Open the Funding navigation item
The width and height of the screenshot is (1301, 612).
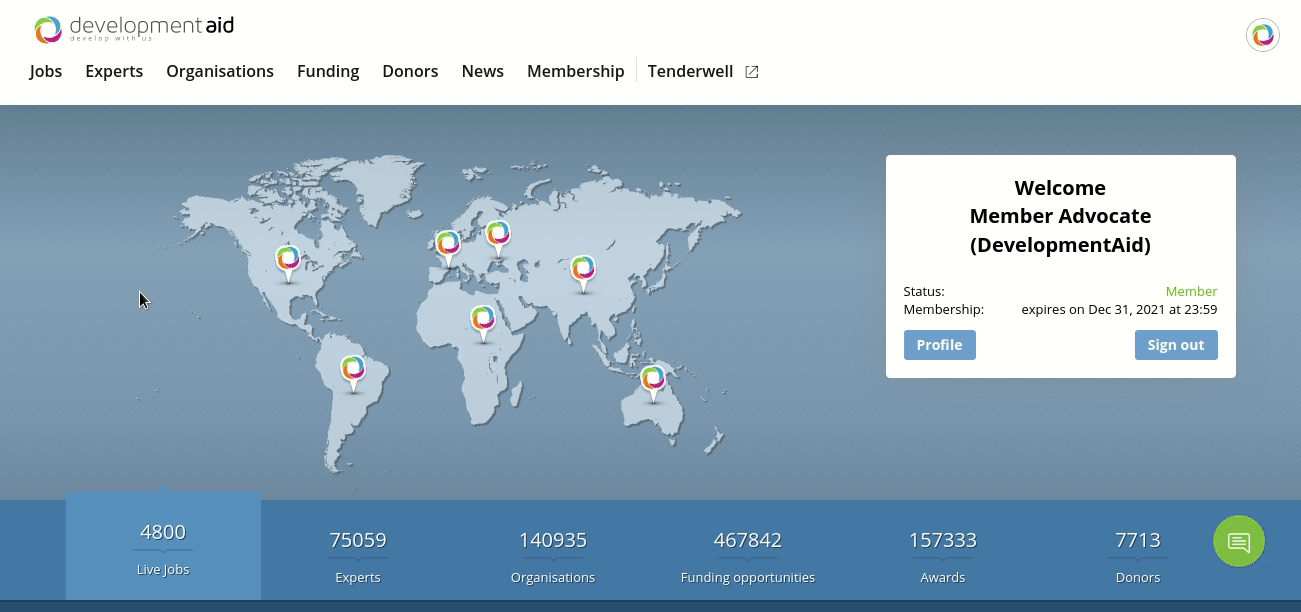[328, 72]
